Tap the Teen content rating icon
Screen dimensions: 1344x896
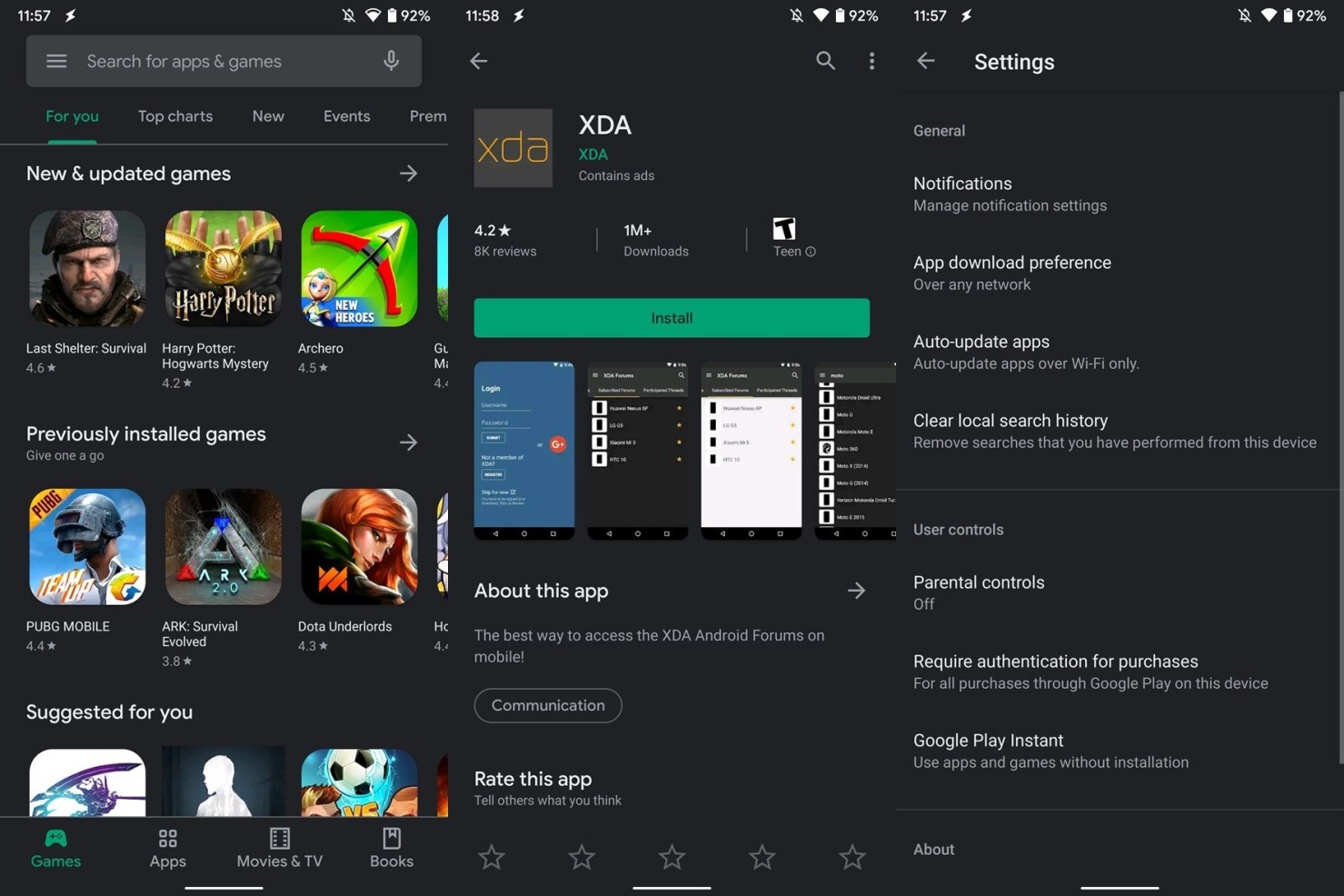pyautogui.click(x=783, y=229)
